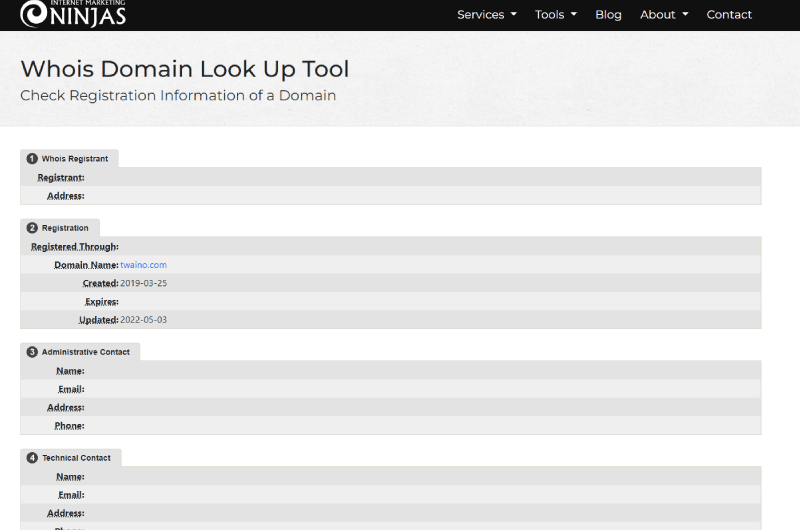Click Email label in Technical Contact

[71, 495]
